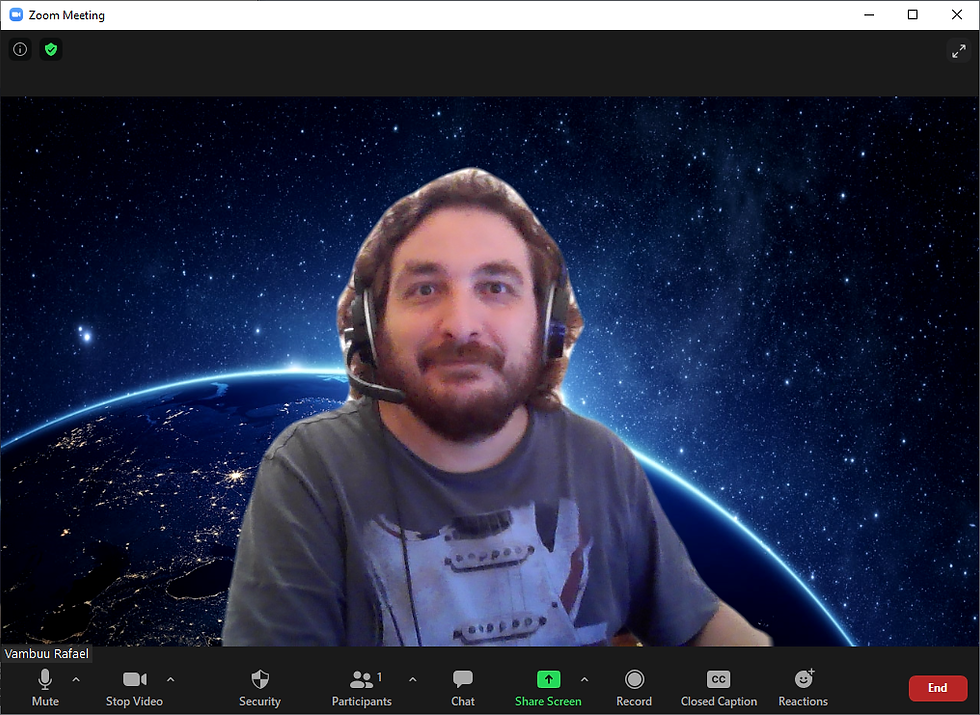Image resolution: width=980 pixels, height=715 pixels.
Task: Expand the arrow beside Participants
Action: click(412, 679)
